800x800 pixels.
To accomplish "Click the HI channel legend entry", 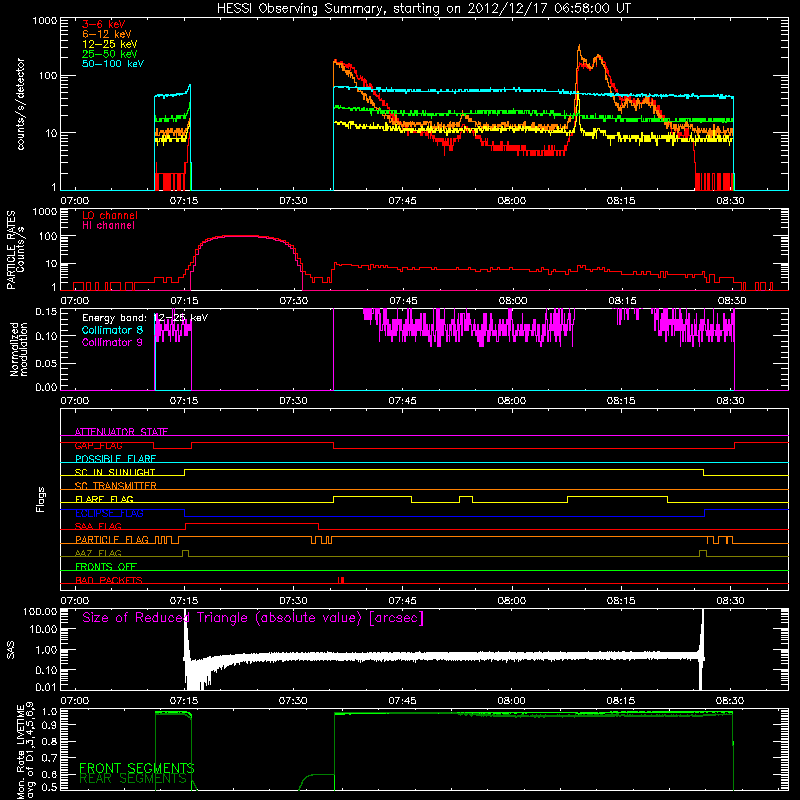I will (108, 226).
